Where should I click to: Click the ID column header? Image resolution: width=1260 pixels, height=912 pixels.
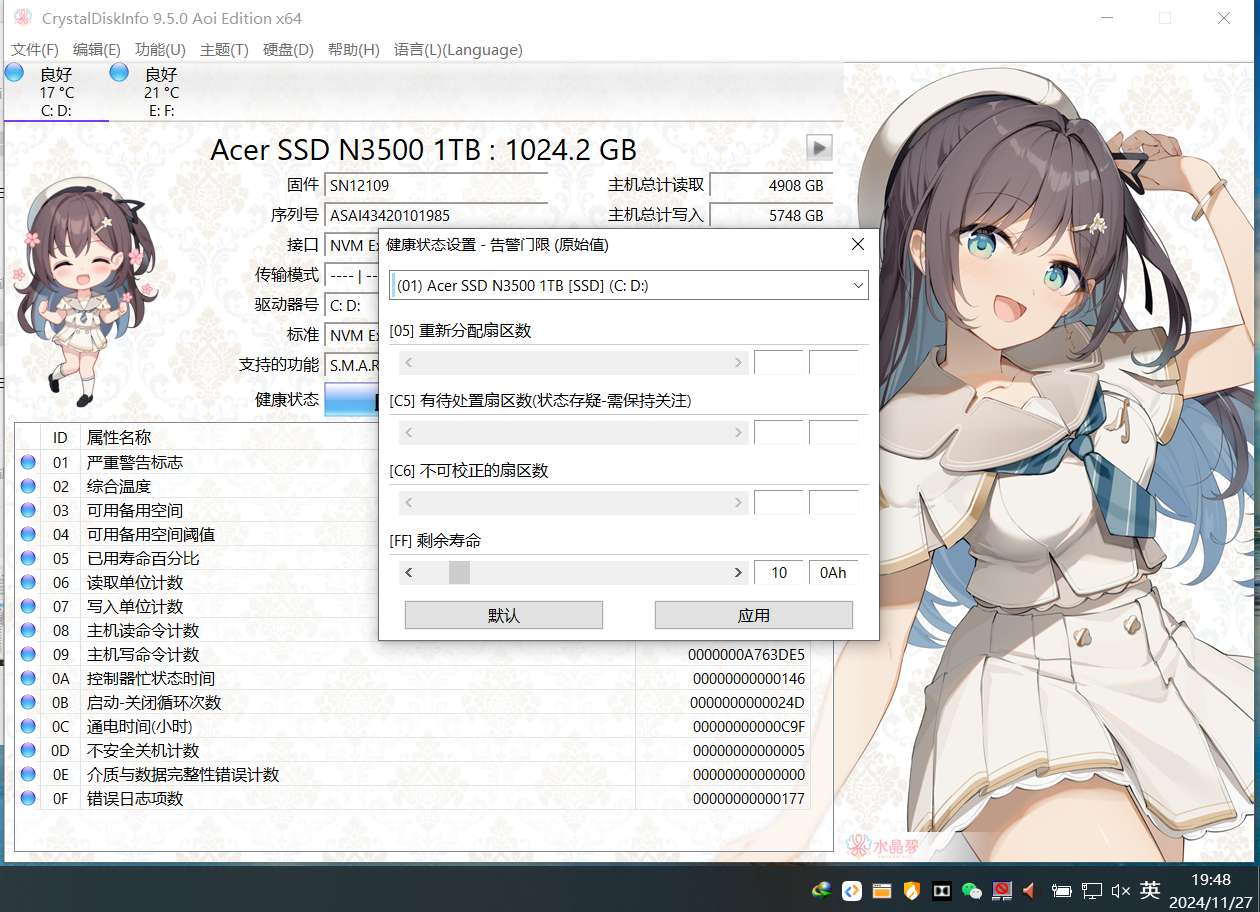[60, 437]
